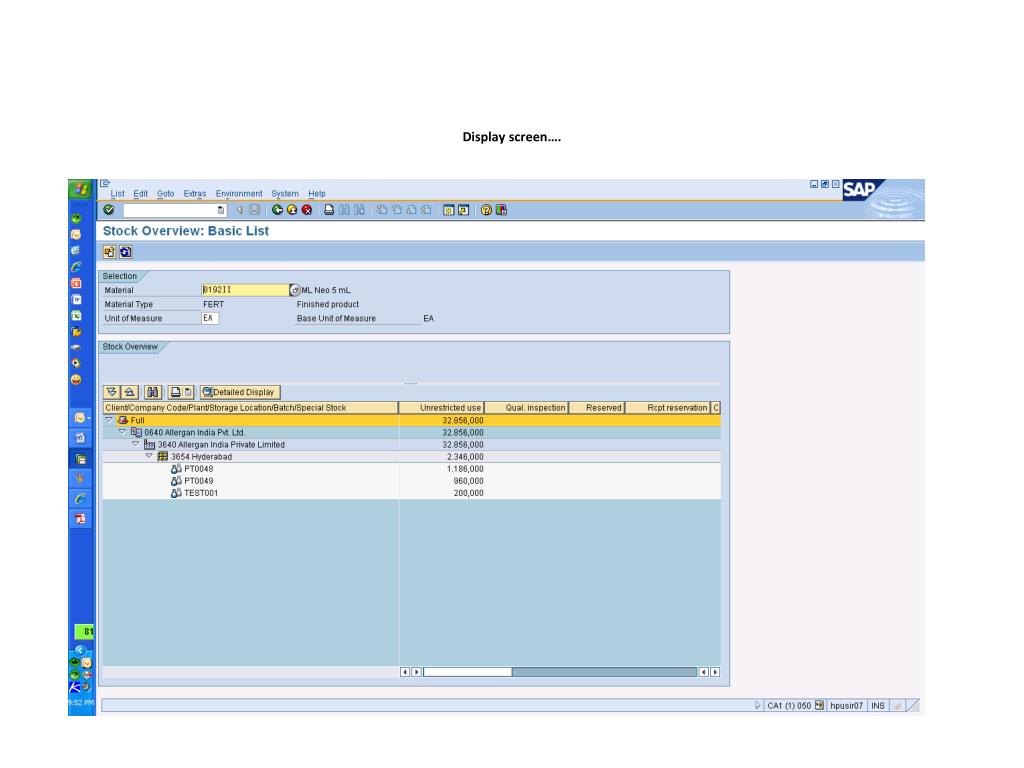Screen dimensions: 1024x768
Task: Open the Extras menu
Action: [x=194, y=193]
